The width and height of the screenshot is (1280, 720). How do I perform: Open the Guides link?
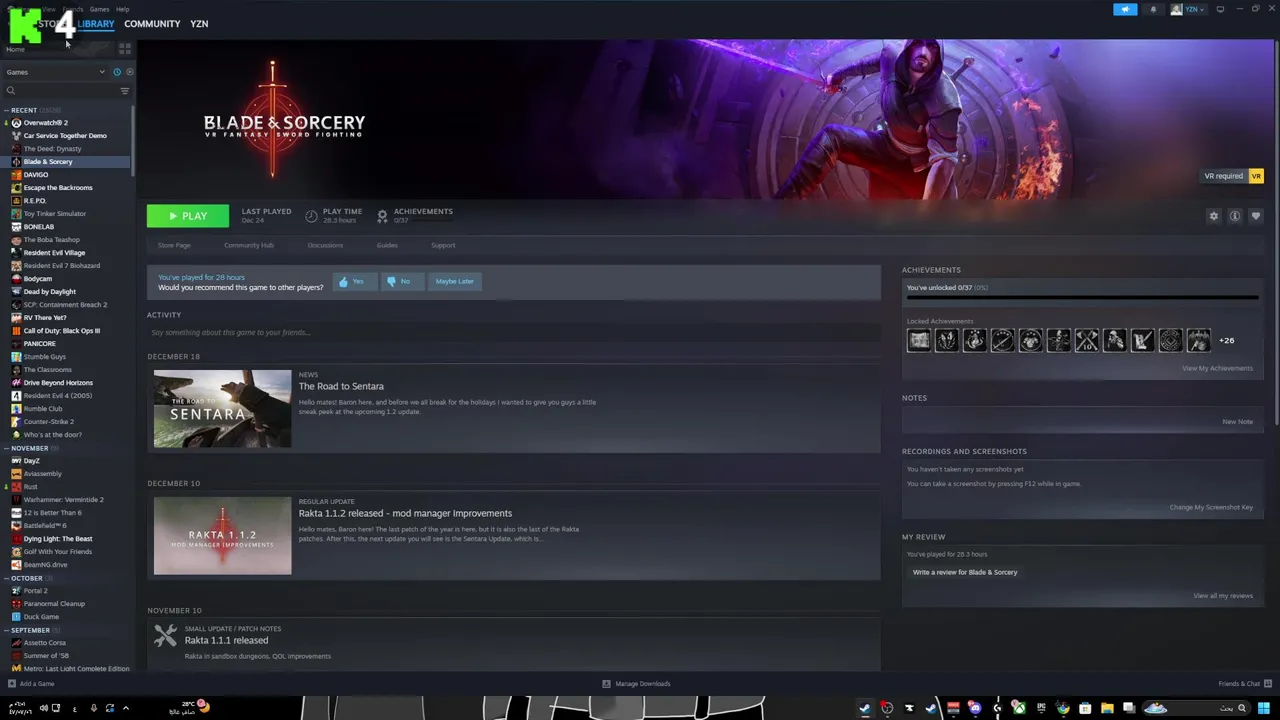click(x=387, y=245)
